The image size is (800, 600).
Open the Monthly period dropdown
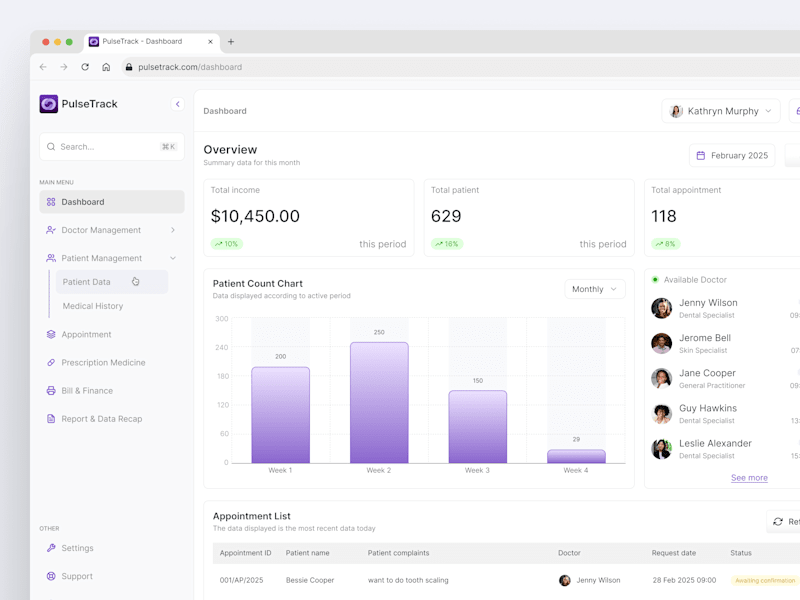point(595,289)
